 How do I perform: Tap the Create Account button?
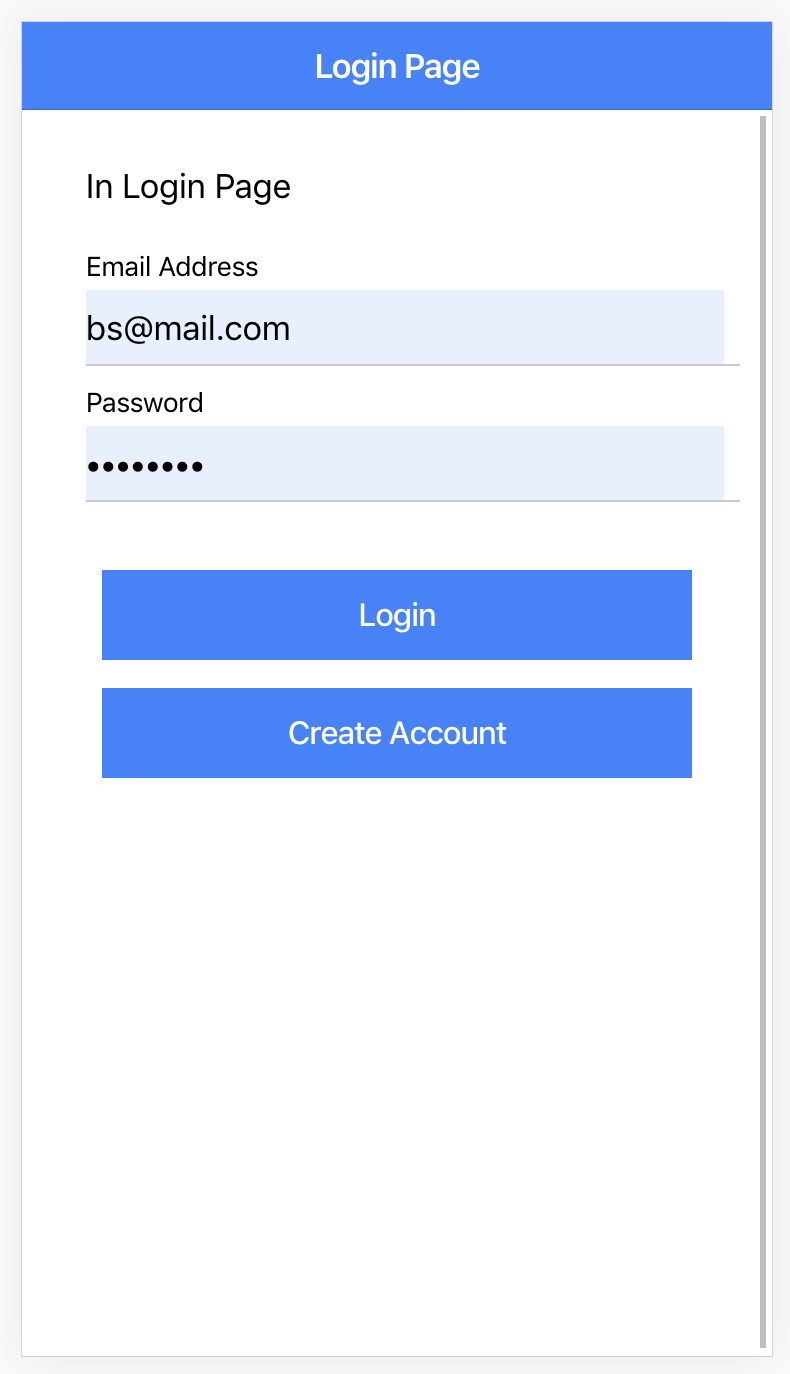[397, 733]
